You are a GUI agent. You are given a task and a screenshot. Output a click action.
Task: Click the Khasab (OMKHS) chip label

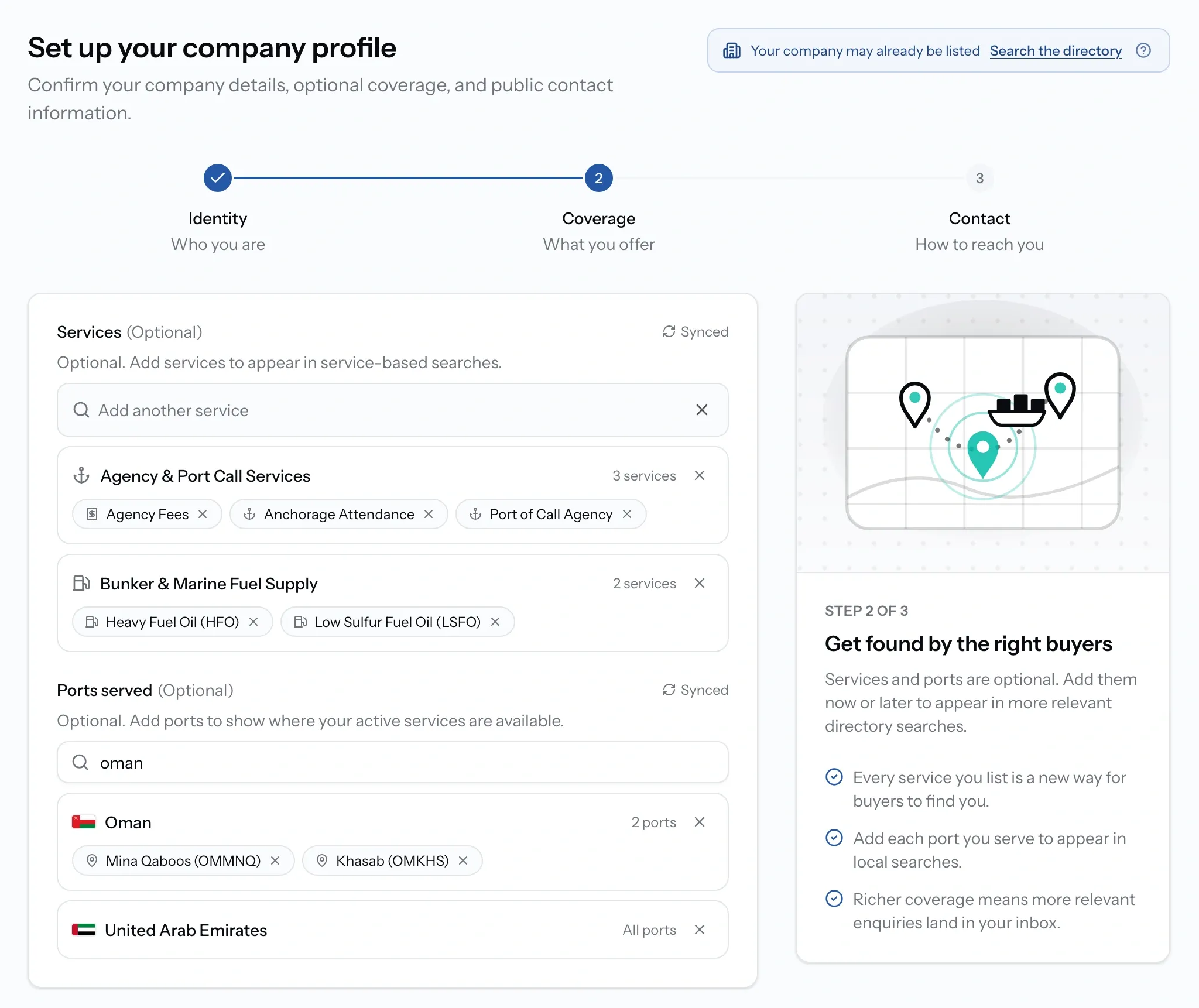[x=392, y=860]
